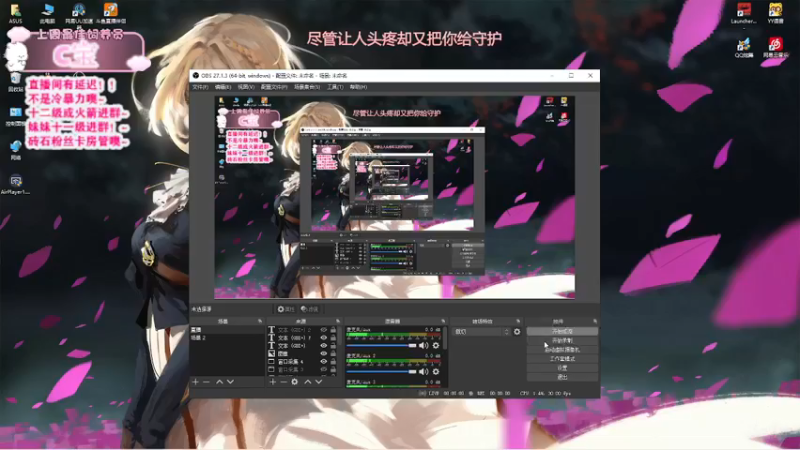The height and width of the screenshot is (450, 800).
Task: Open 设置 in controls panel
Action: [x=562, y=368]
